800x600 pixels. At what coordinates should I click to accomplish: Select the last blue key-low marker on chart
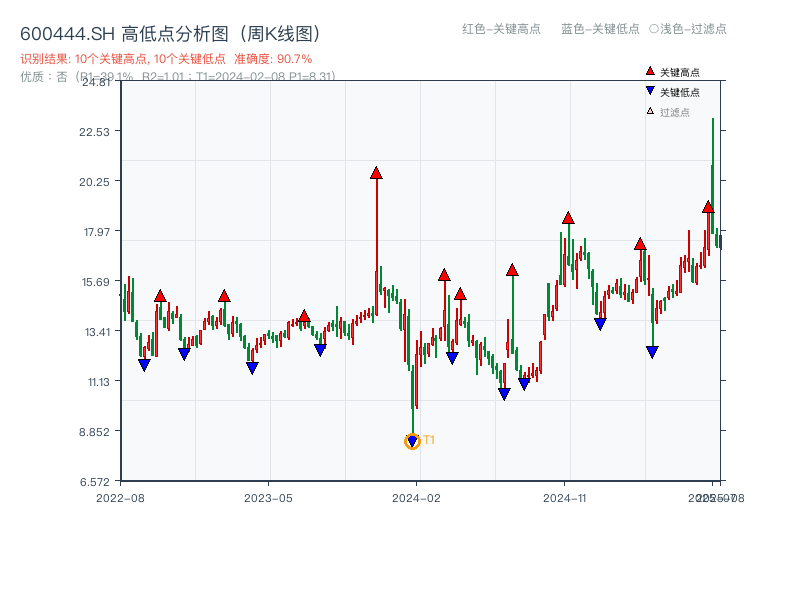click(652, 352)
